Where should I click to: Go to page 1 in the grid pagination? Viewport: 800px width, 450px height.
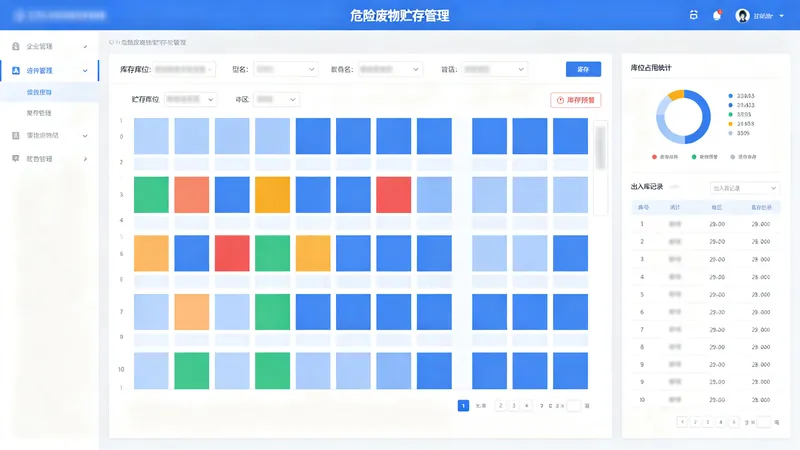pyautogui.click(x=463, y=406)
